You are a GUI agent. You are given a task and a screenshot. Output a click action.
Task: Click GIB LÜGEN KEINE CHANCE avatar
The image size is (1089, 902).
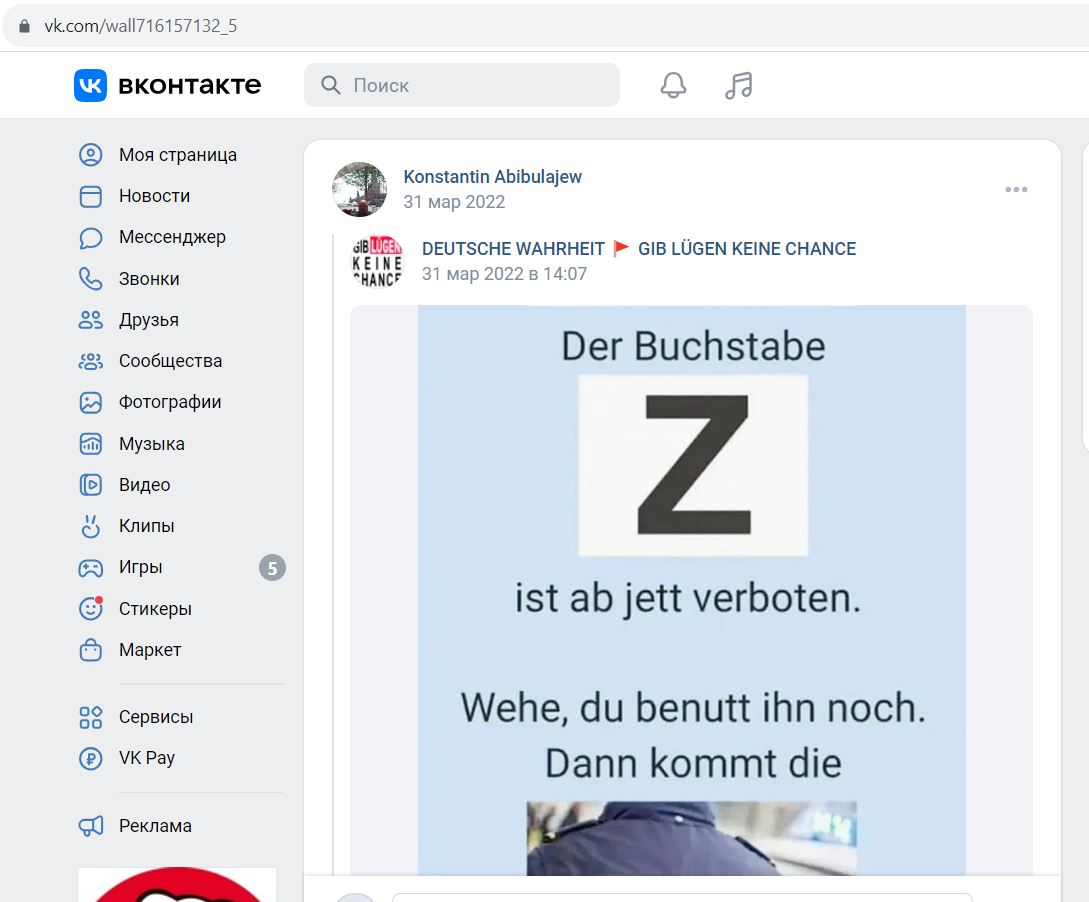point(377,261)
